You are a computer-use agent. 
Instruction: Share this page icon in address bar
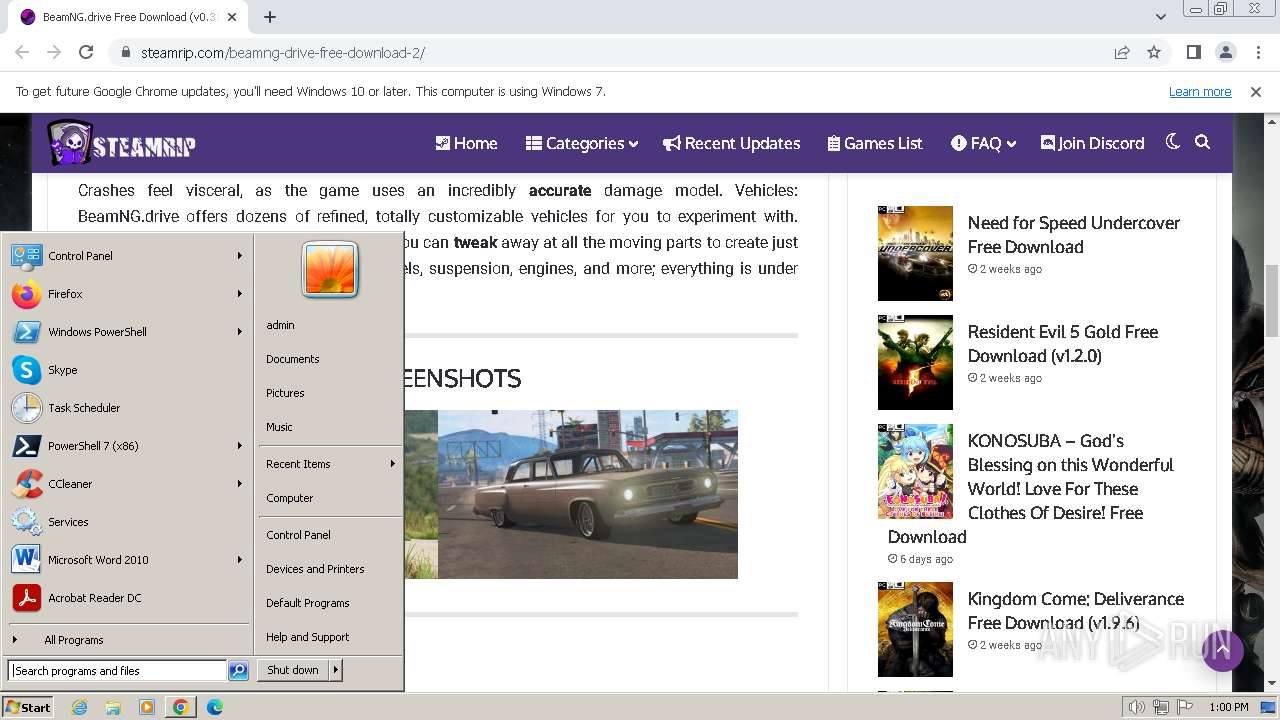[1122, 52]
